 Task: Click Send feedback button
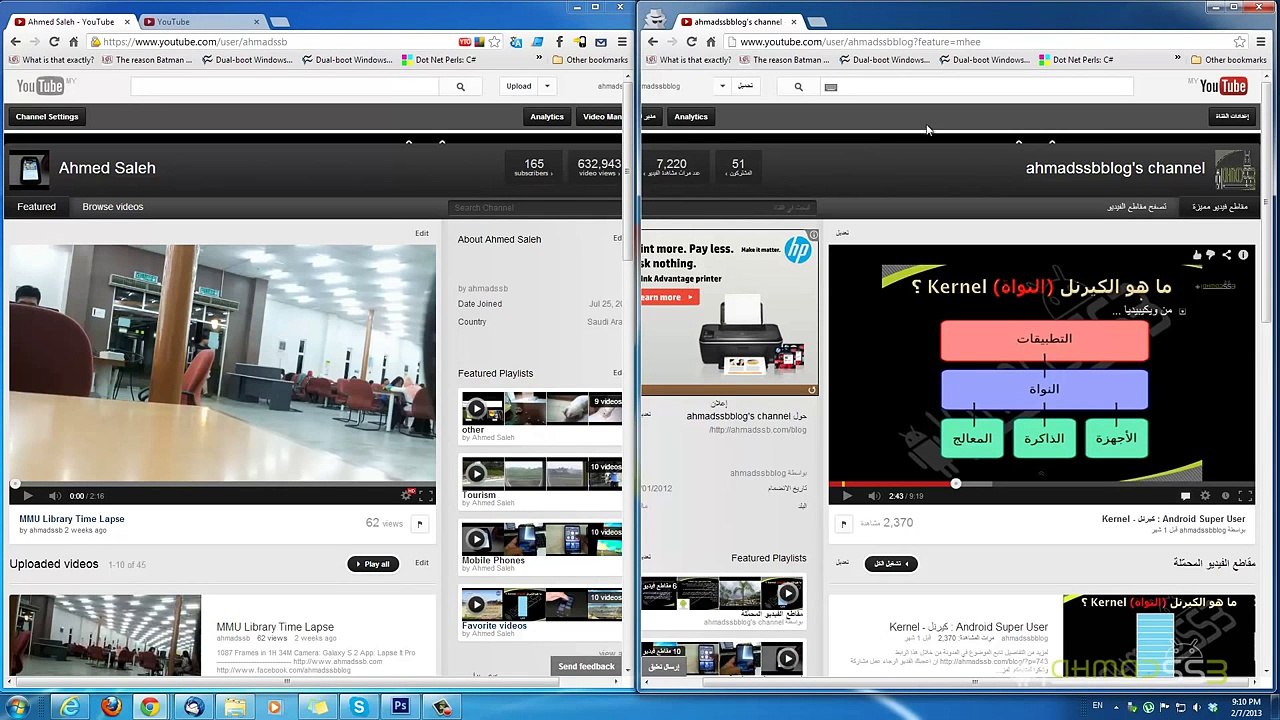point(586,667)
